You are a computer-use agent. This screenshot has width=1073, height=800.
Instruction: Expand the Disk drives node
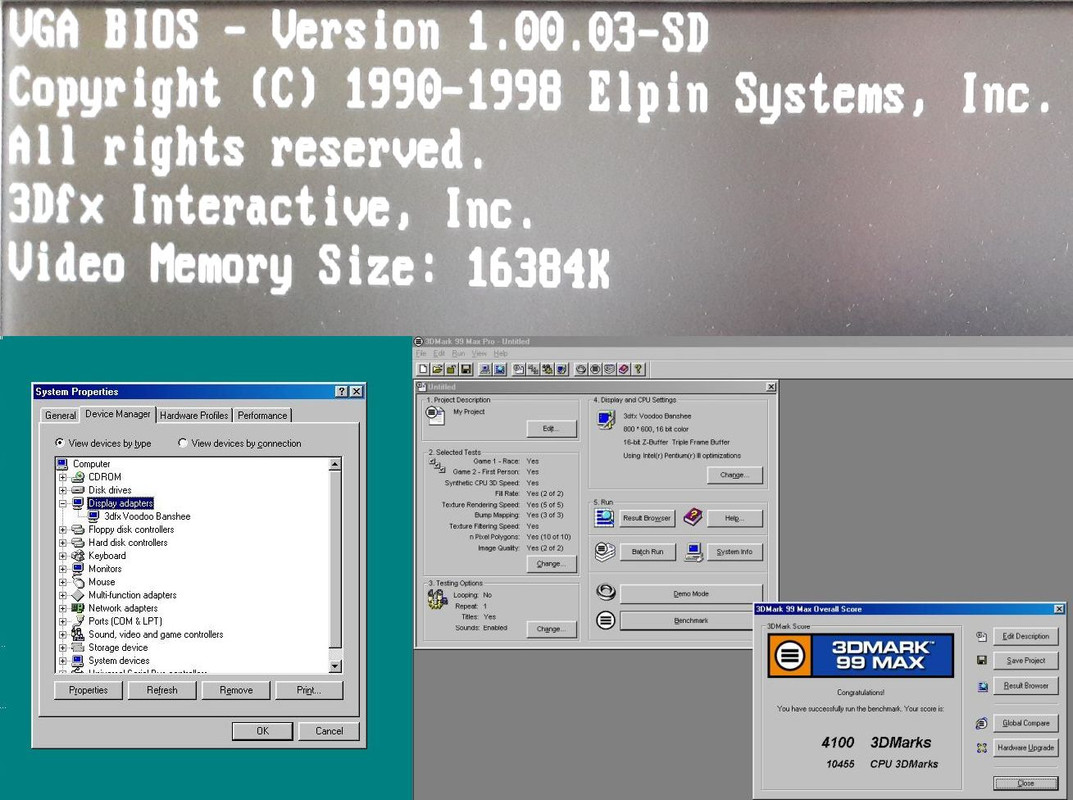pos(62,490)
